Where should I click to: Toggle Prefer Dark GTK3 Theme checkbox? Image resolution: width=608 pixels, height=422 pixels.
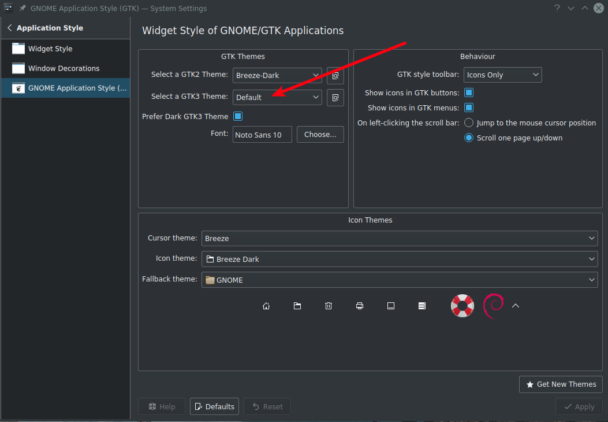click(x=238, y=116)
